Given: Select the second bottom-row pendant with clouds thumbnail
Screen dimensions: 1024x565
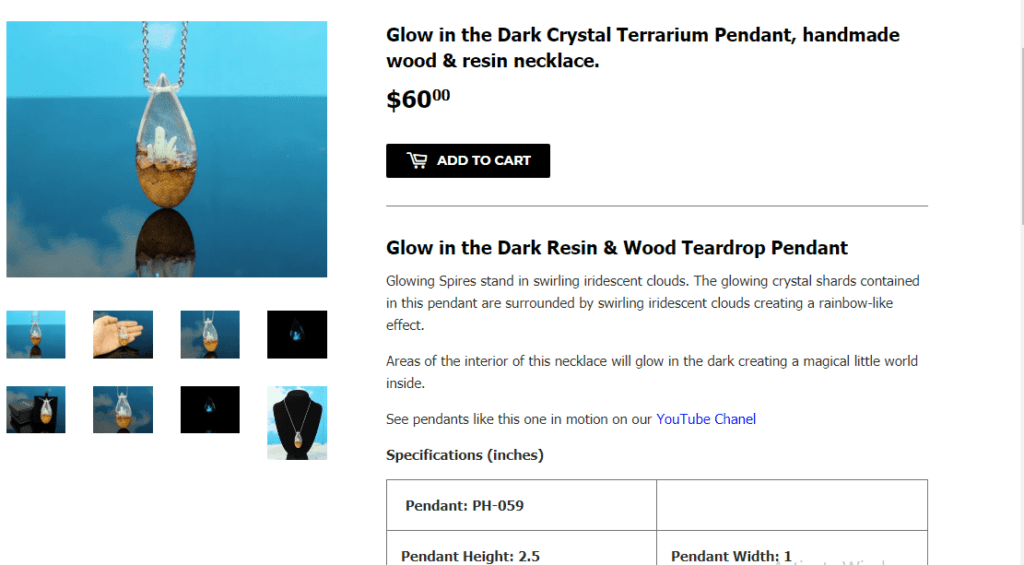Looking at the screenshot, I should 123,410.
